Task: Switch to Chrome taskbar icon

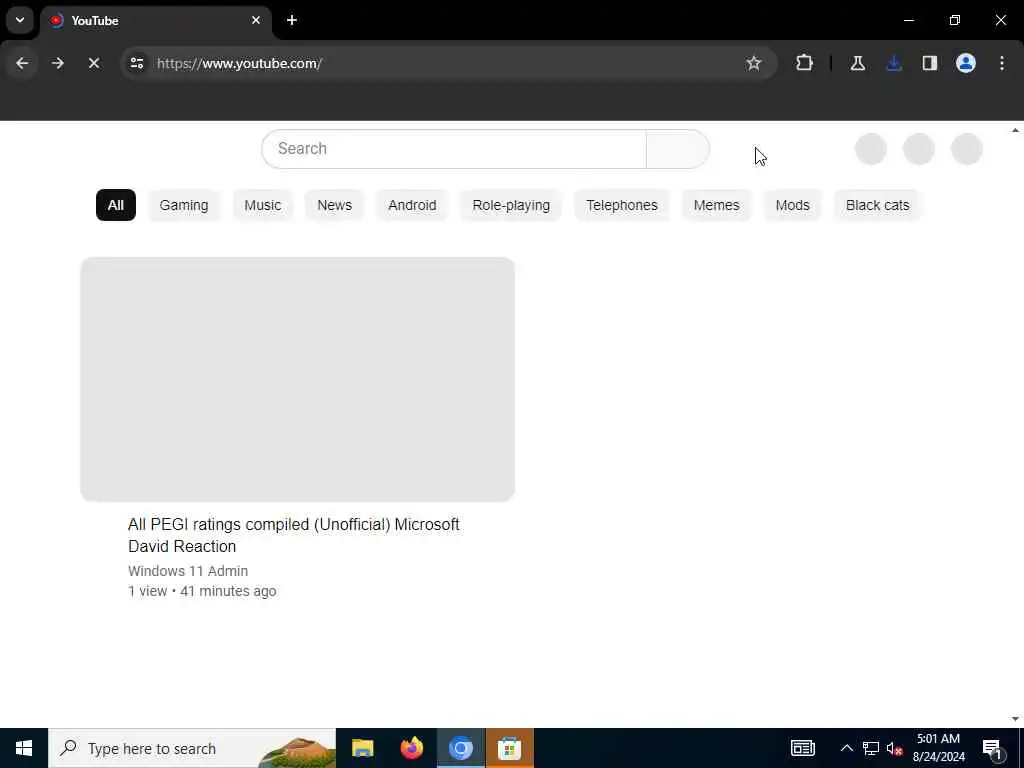Action: tap(460, 748)
